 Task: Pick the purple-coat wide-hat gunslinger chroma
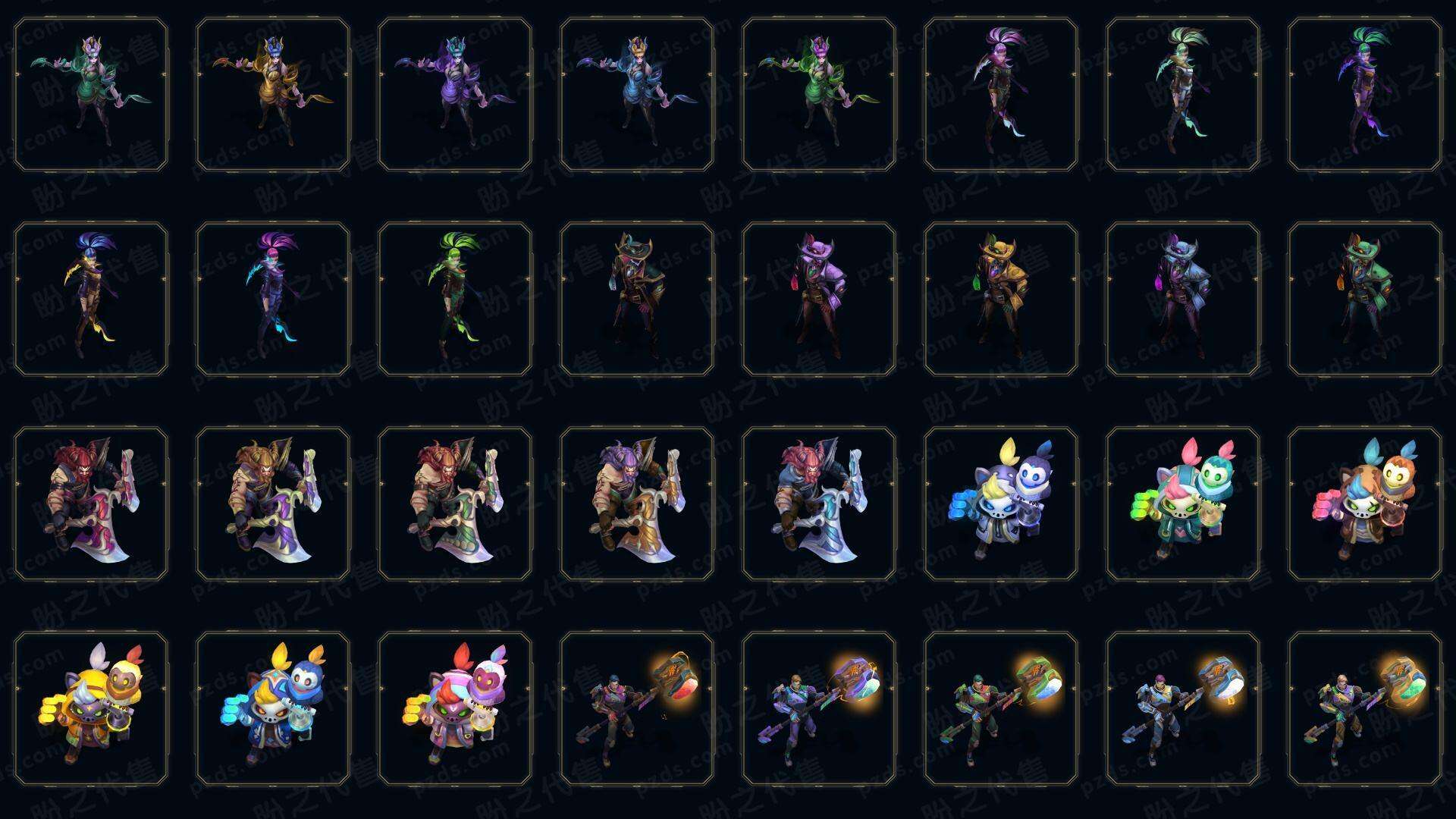[x=819, y=300]
